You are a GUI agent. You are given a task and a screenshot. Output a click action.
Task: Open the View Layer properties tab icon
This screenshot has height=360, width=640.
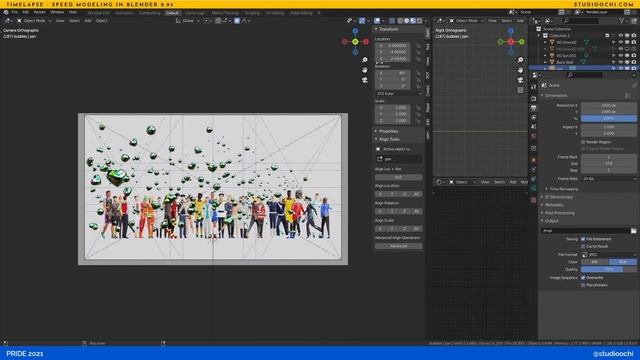coord(533,118)
